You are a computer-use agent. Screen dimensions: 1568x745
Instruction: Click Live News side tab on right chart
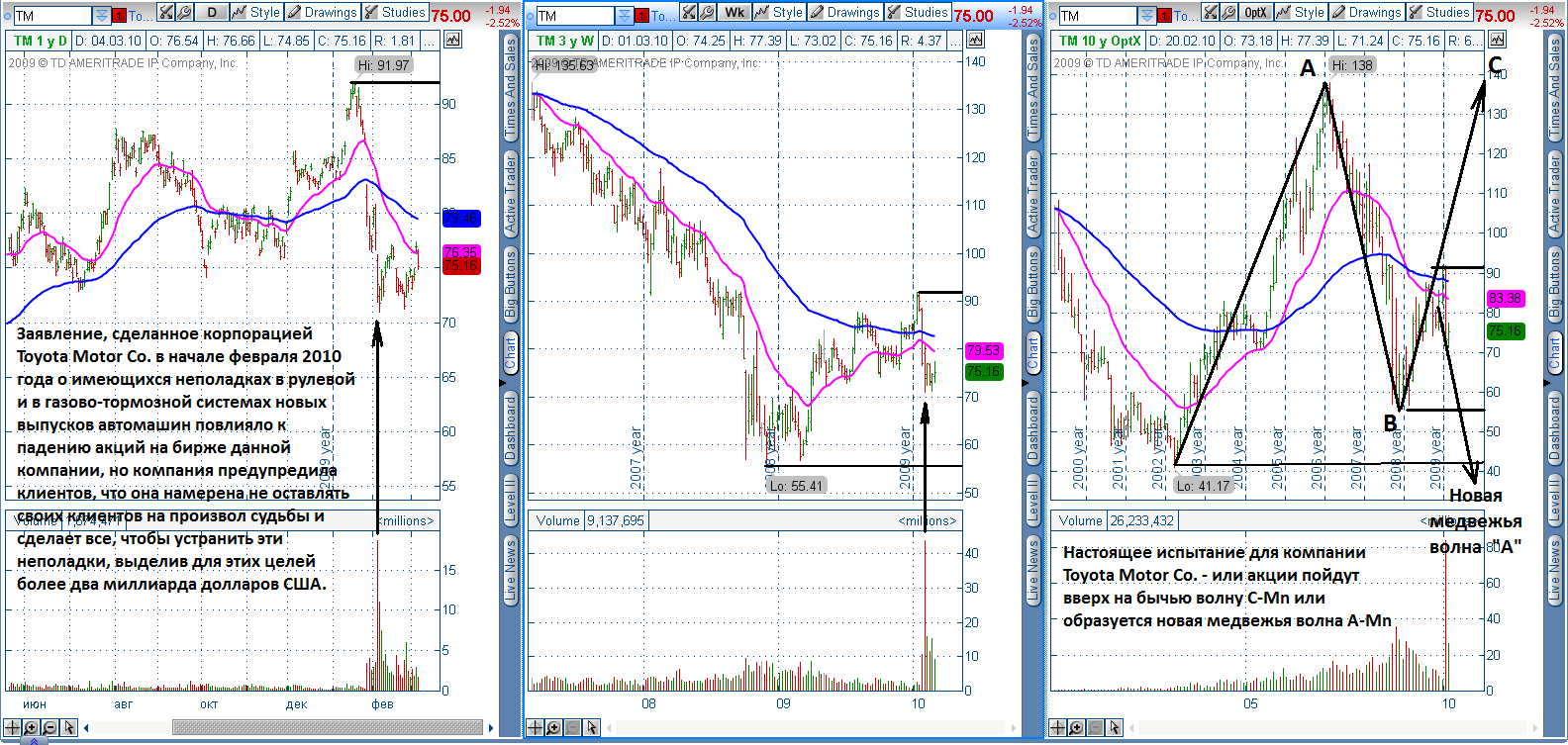pyautogui.click(x=1555, y=569)
